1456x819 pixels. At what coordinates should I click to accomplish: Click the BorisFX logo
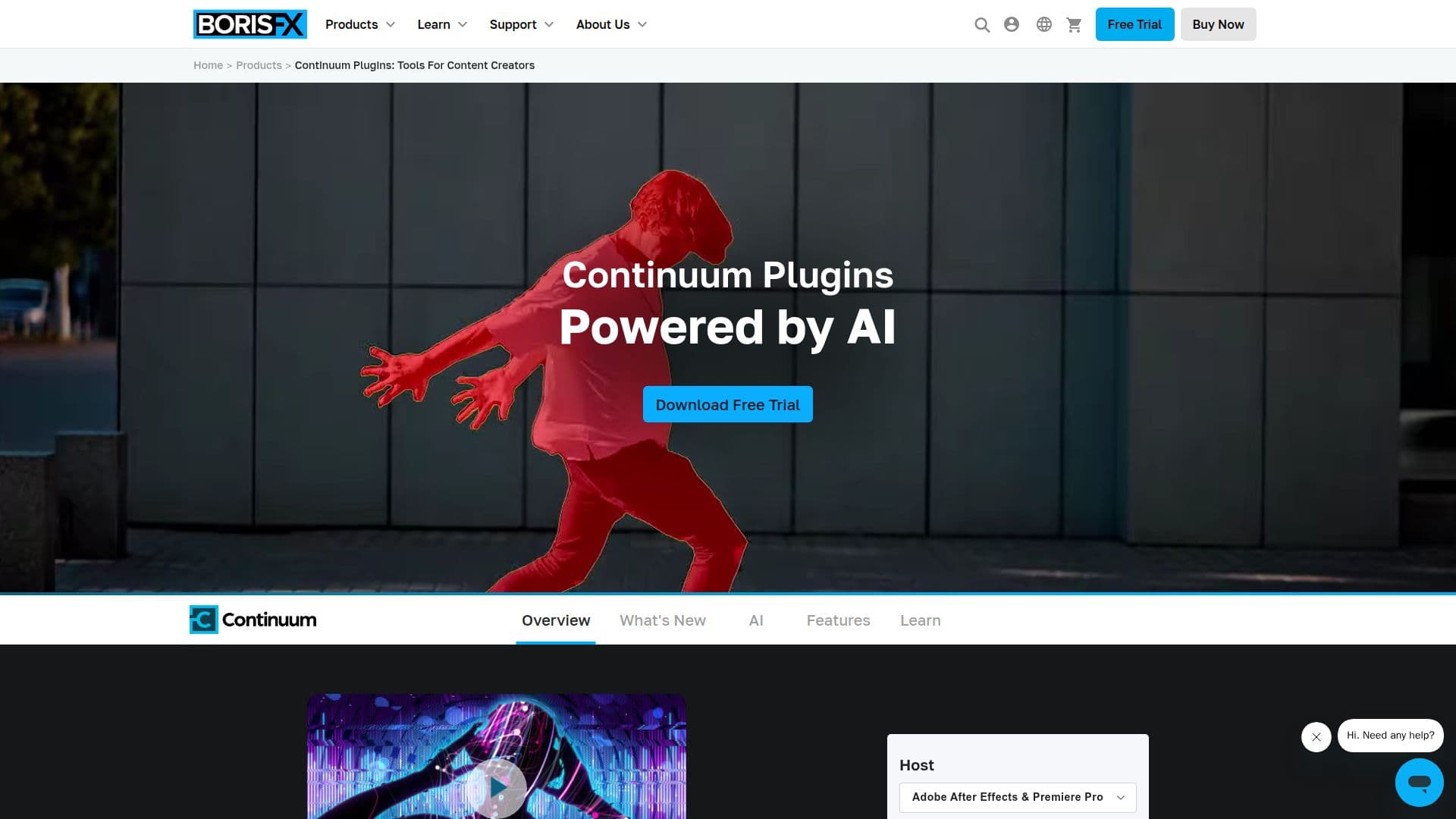[249, 24]
